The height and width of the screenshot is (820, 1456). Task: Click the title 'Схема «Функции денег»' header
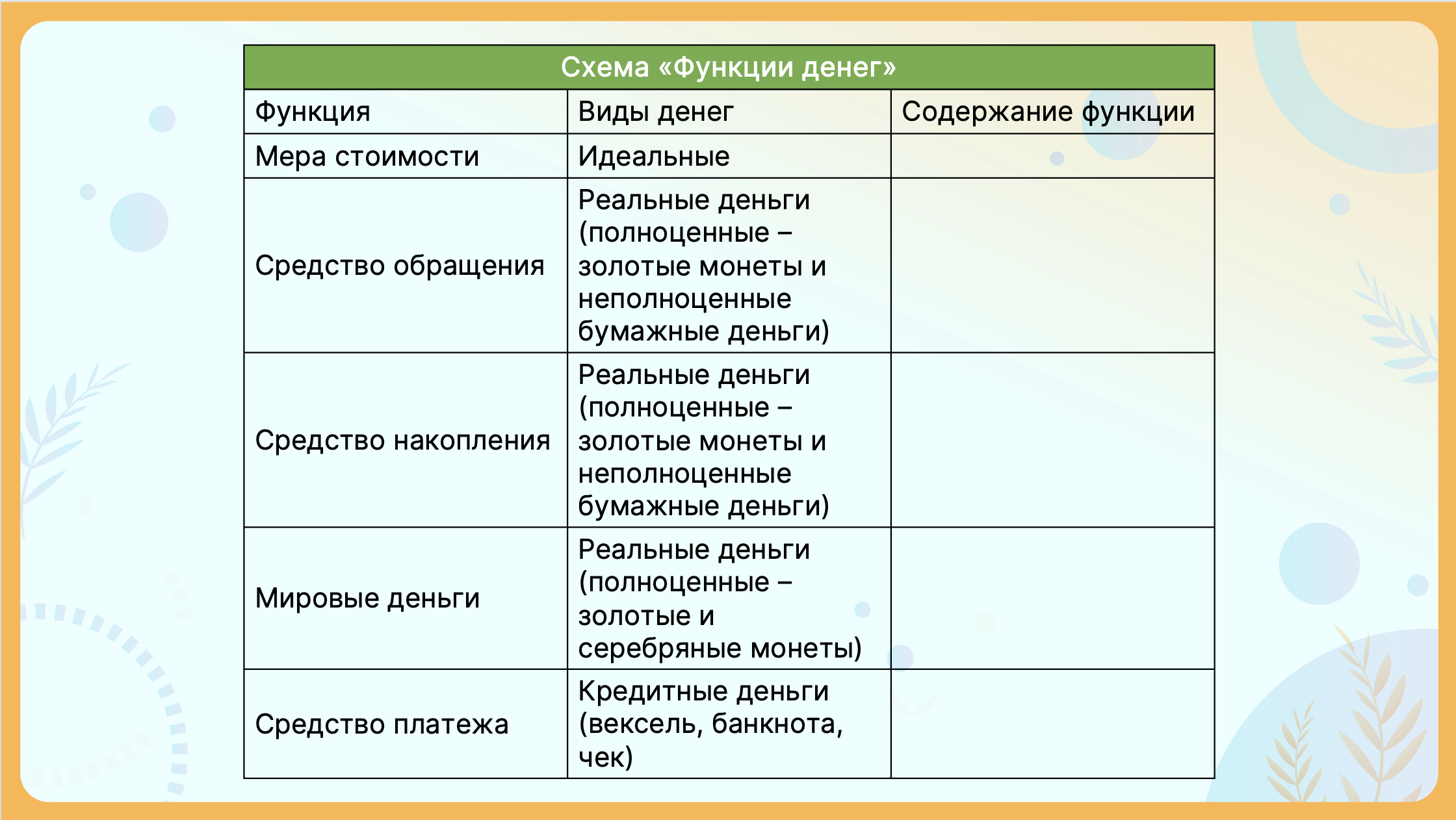click(x=729, y=67)
